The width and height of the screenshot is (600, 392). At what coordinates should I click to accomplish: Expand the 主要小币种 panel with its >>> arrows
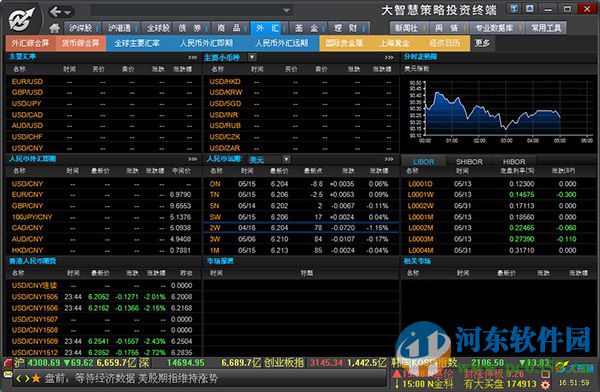click(x=389, y=57)
